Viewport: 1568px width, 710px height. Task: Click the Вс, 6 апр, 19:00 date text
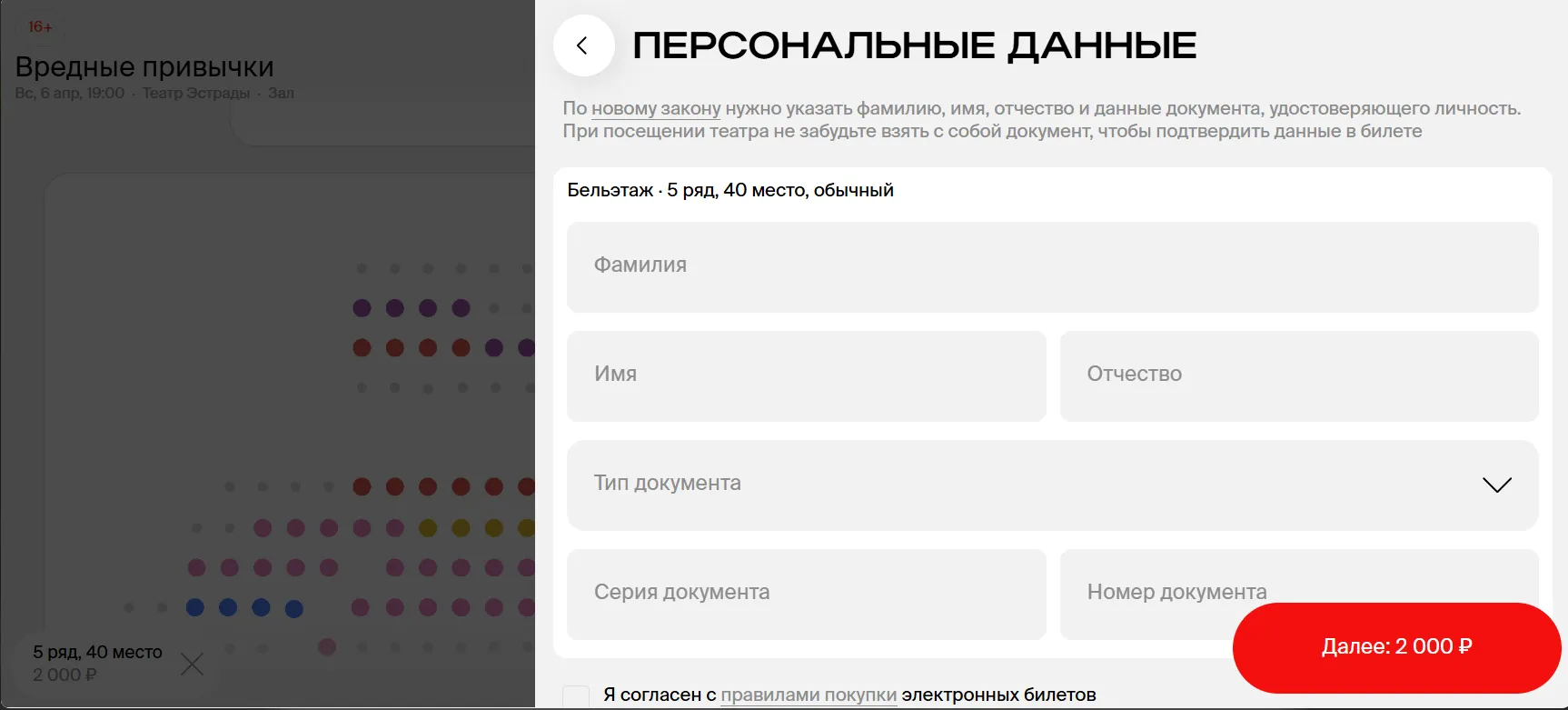70,93
